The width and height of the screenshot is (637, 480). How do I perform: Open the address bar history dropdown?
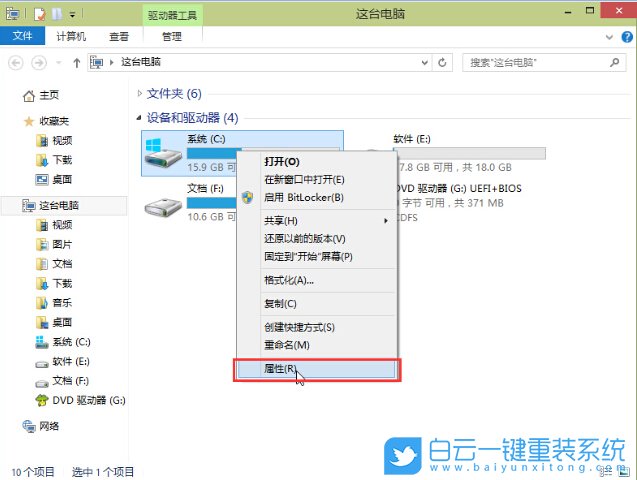pyautogui.click(x=425, y=63)
